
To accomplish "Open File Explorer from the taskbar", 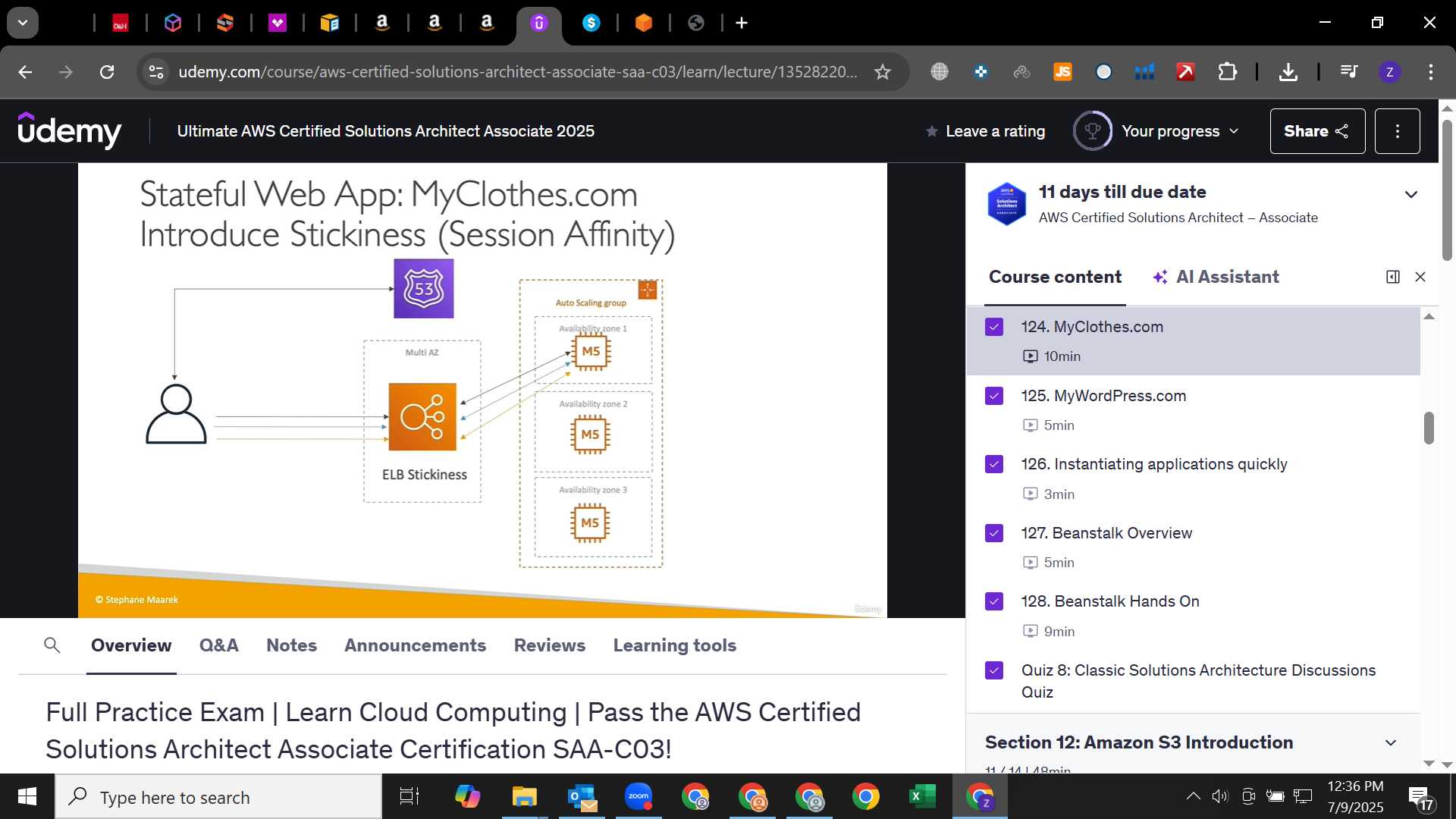I will 524,797.
